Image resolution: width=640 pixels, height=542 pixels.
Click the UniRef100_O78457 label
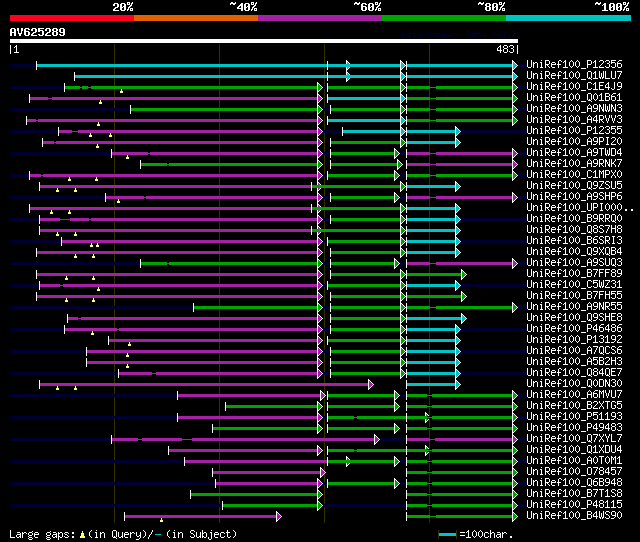pos(574,472)
